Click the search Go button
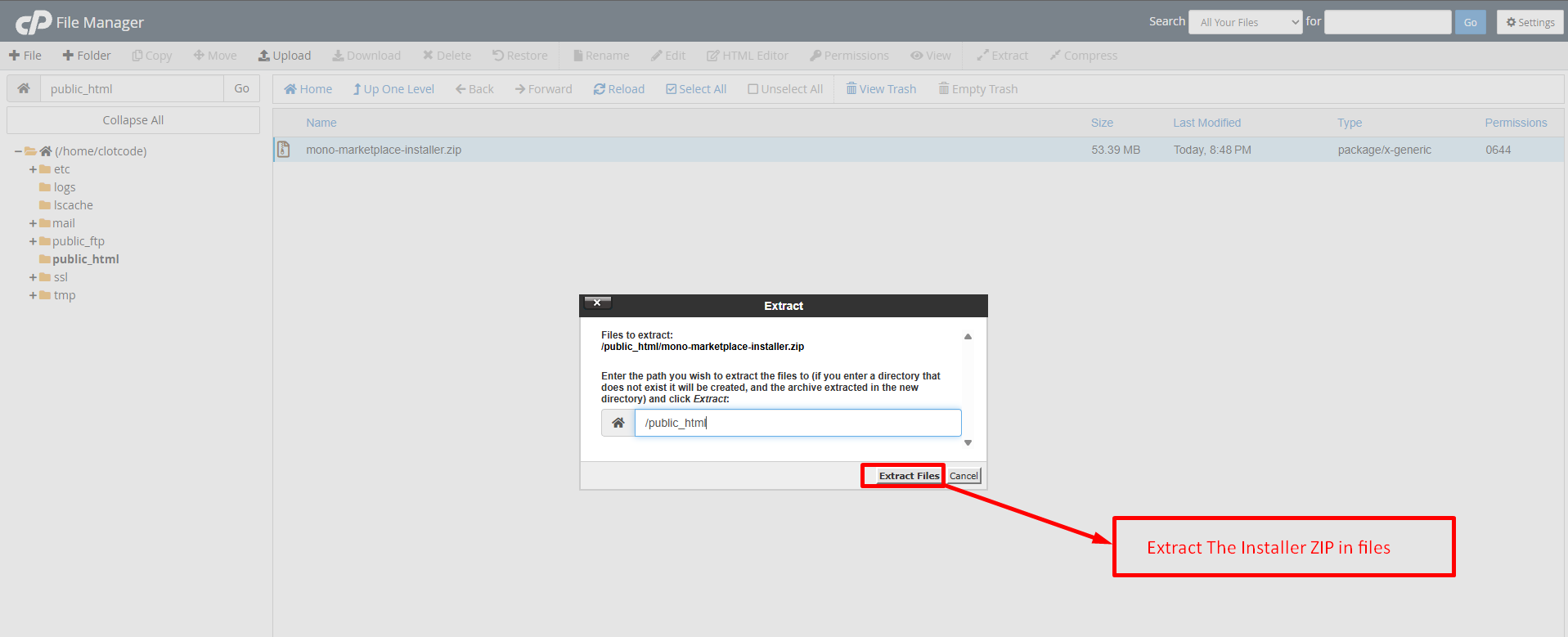 click(x=1470, y=22)
